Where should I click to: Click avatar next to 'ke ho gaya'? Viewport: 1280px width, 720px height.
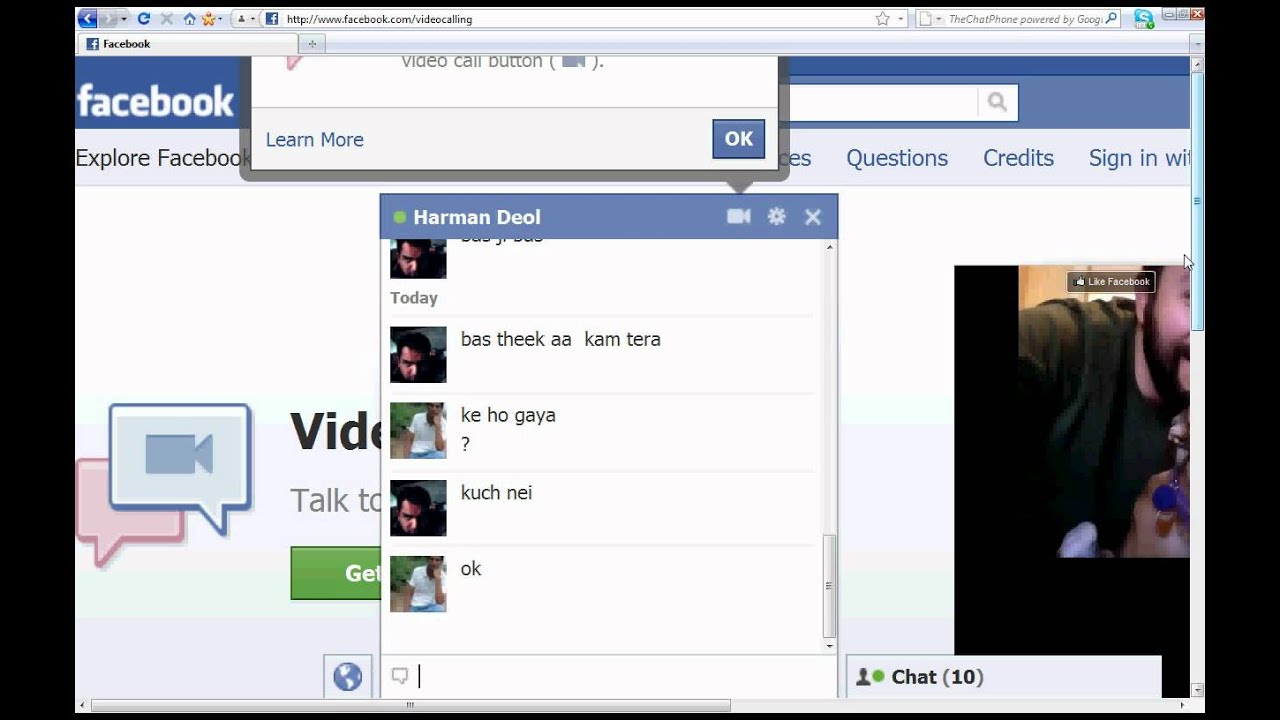(x=418, y=430)
